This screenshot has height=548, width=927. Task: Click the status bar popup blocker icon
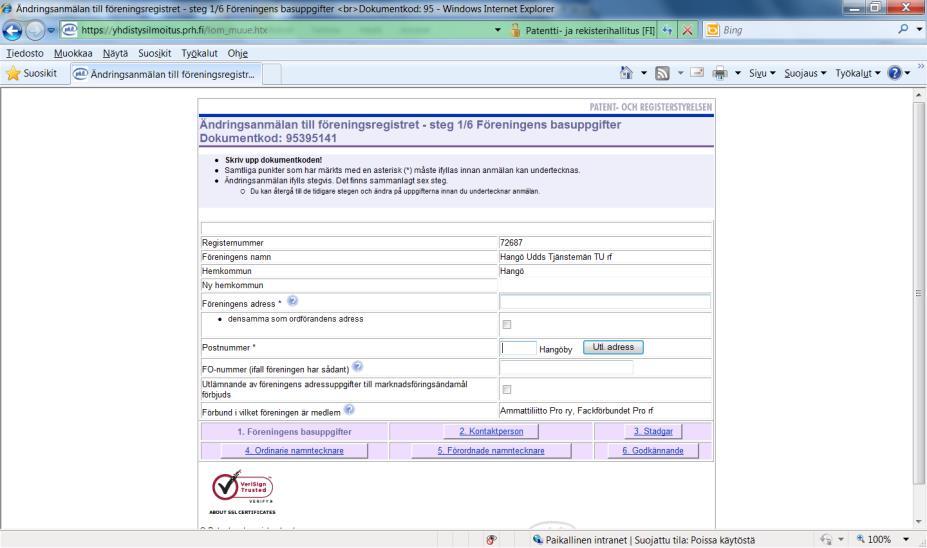click(491, 539)
